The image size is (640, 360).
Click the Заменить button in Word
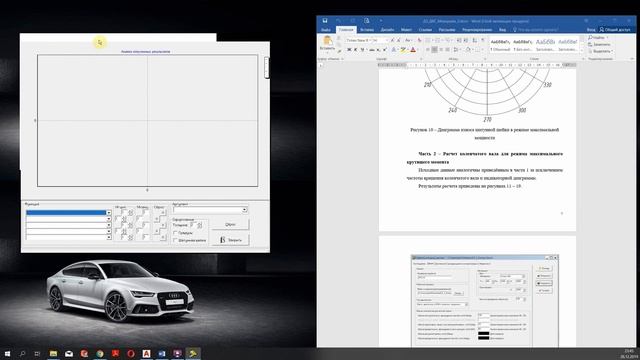[599, 44]
